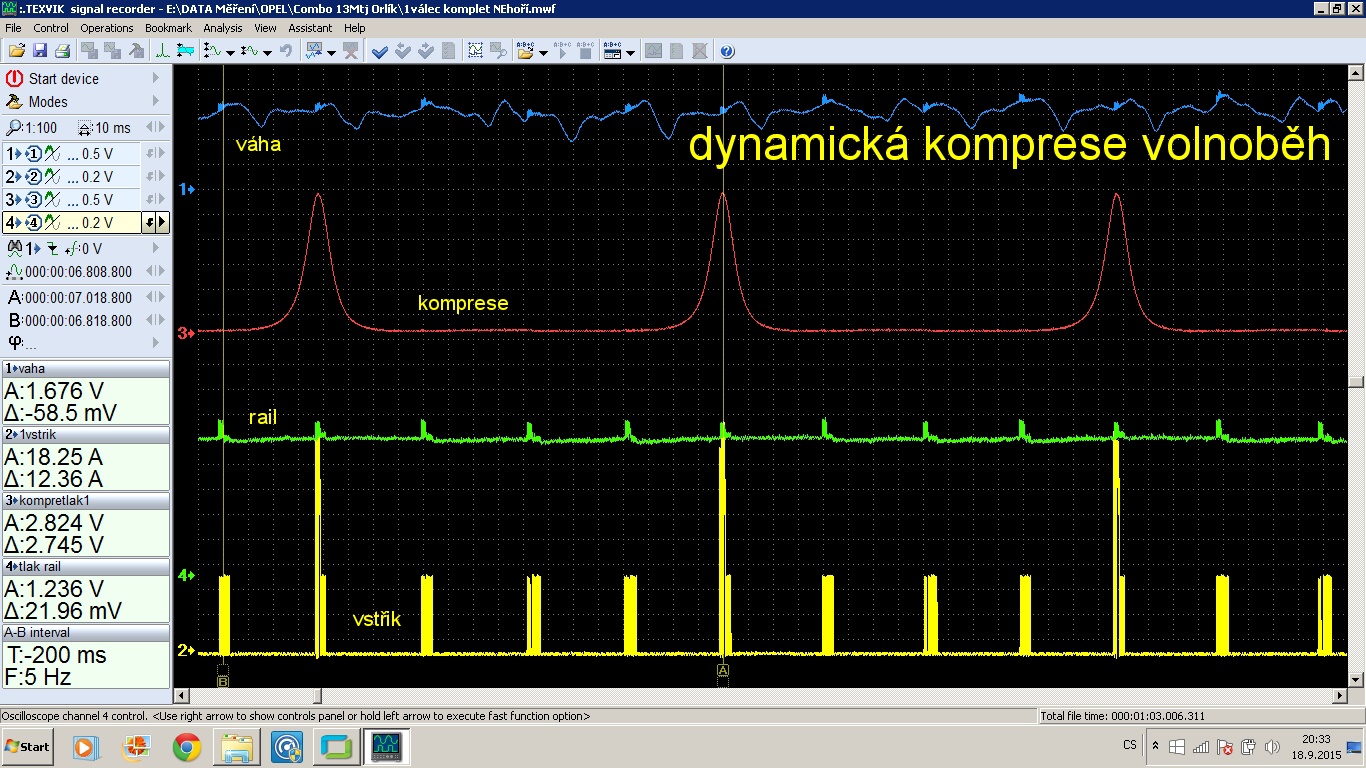Click horizontal scrollbar right arrow

pos(1341,695)
